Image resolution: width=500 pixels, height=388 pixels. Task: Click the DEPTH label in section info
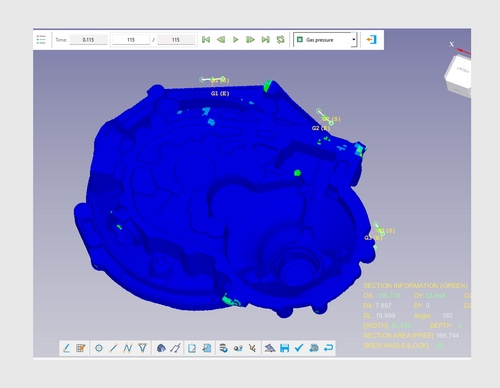(440, 325)
